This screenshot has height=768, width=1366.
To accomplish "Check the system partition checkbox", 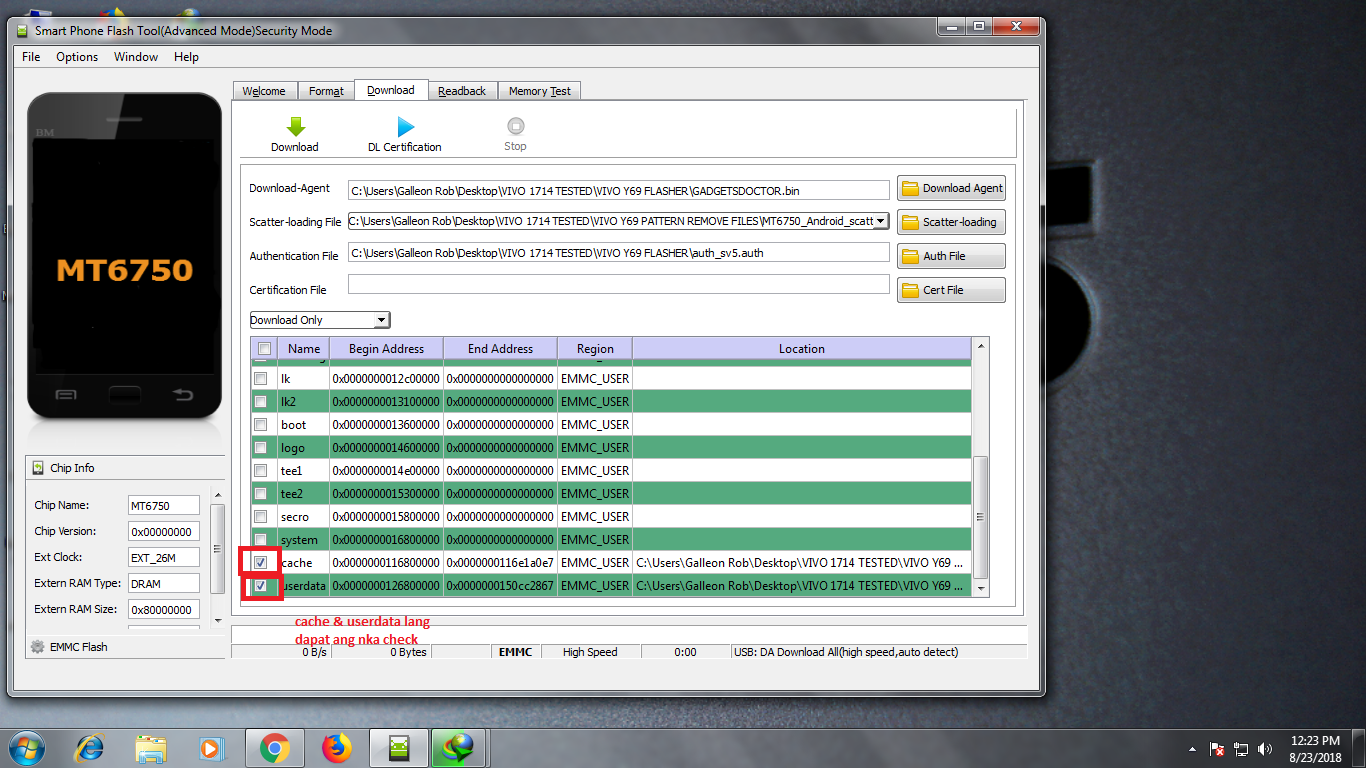I will [260, 540].
